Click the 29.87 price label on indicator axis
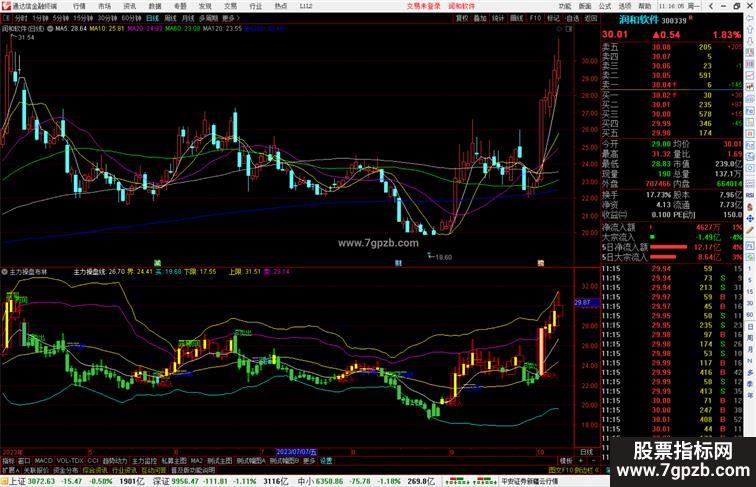Image resolution: width=756 pixels, height=487 pixels. [586, 302]
